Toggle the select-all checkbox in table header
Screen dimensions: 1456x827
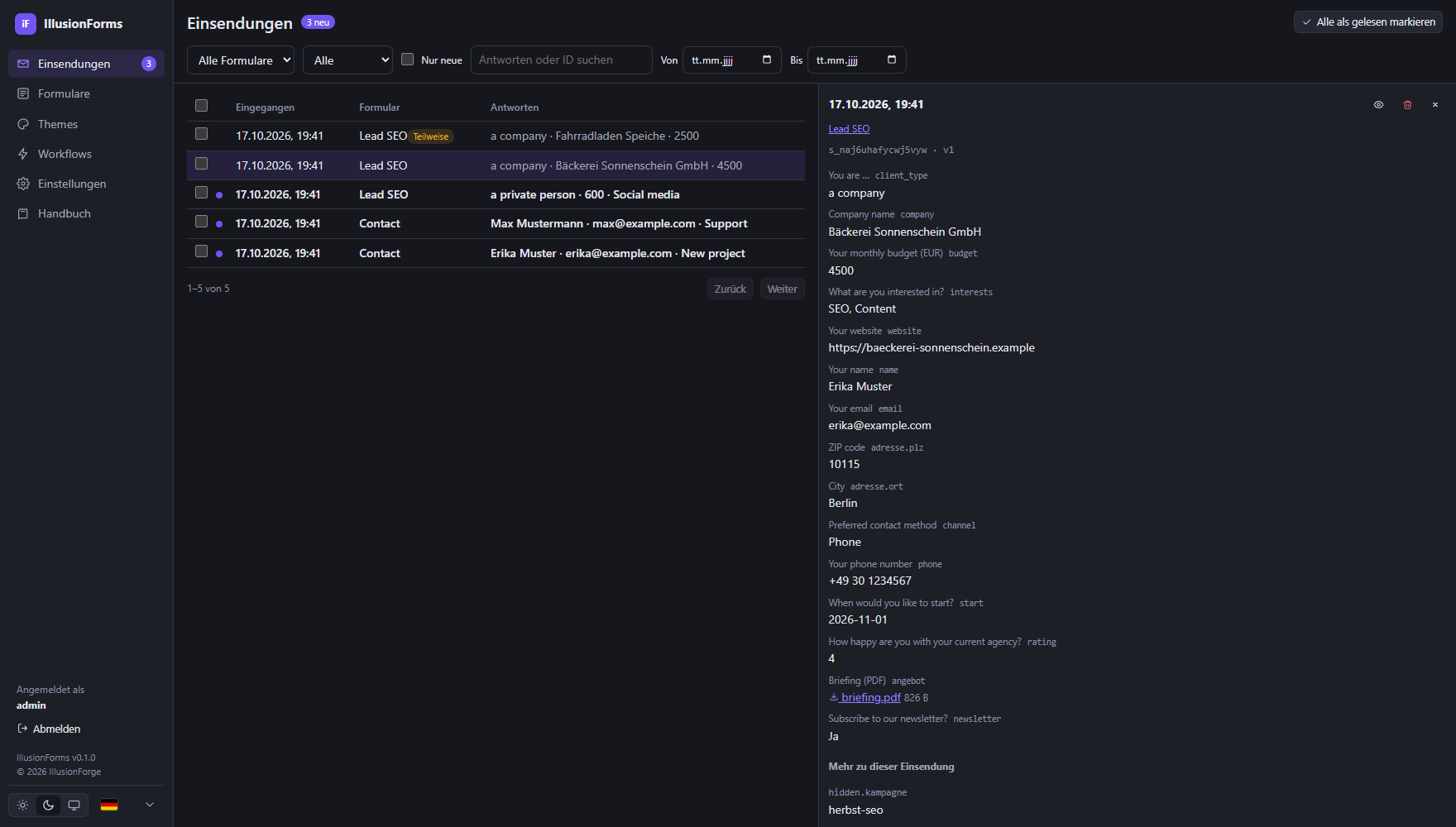pos(201,106)
